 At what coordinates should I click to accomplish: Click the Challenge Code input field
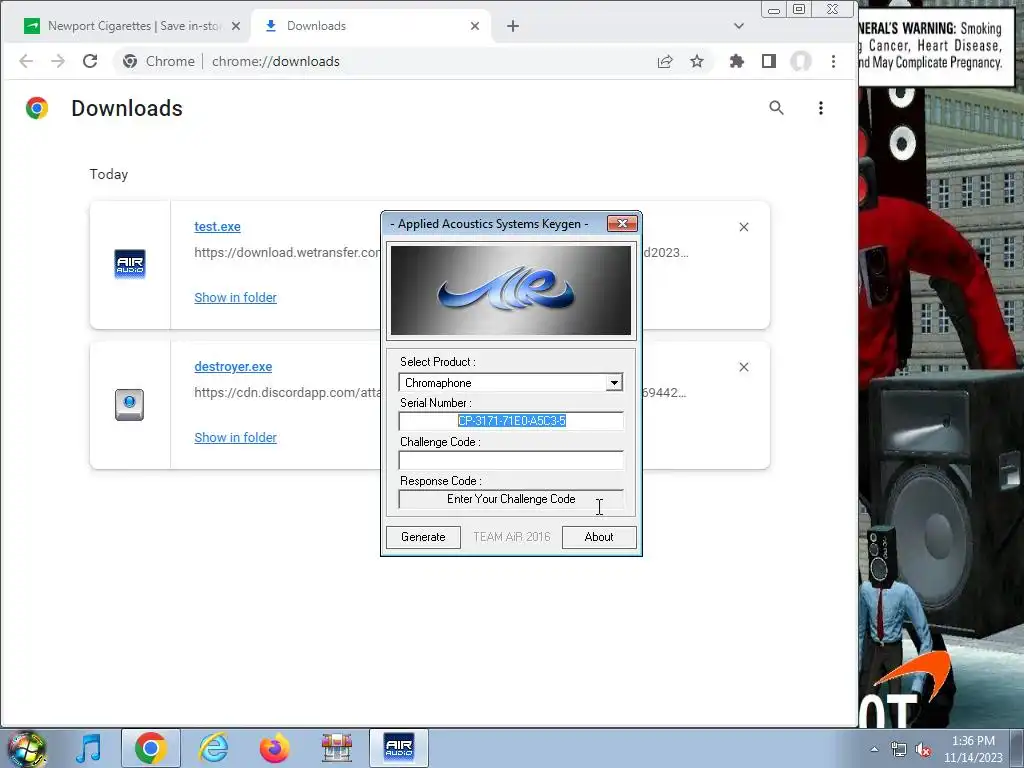[511, 460]
